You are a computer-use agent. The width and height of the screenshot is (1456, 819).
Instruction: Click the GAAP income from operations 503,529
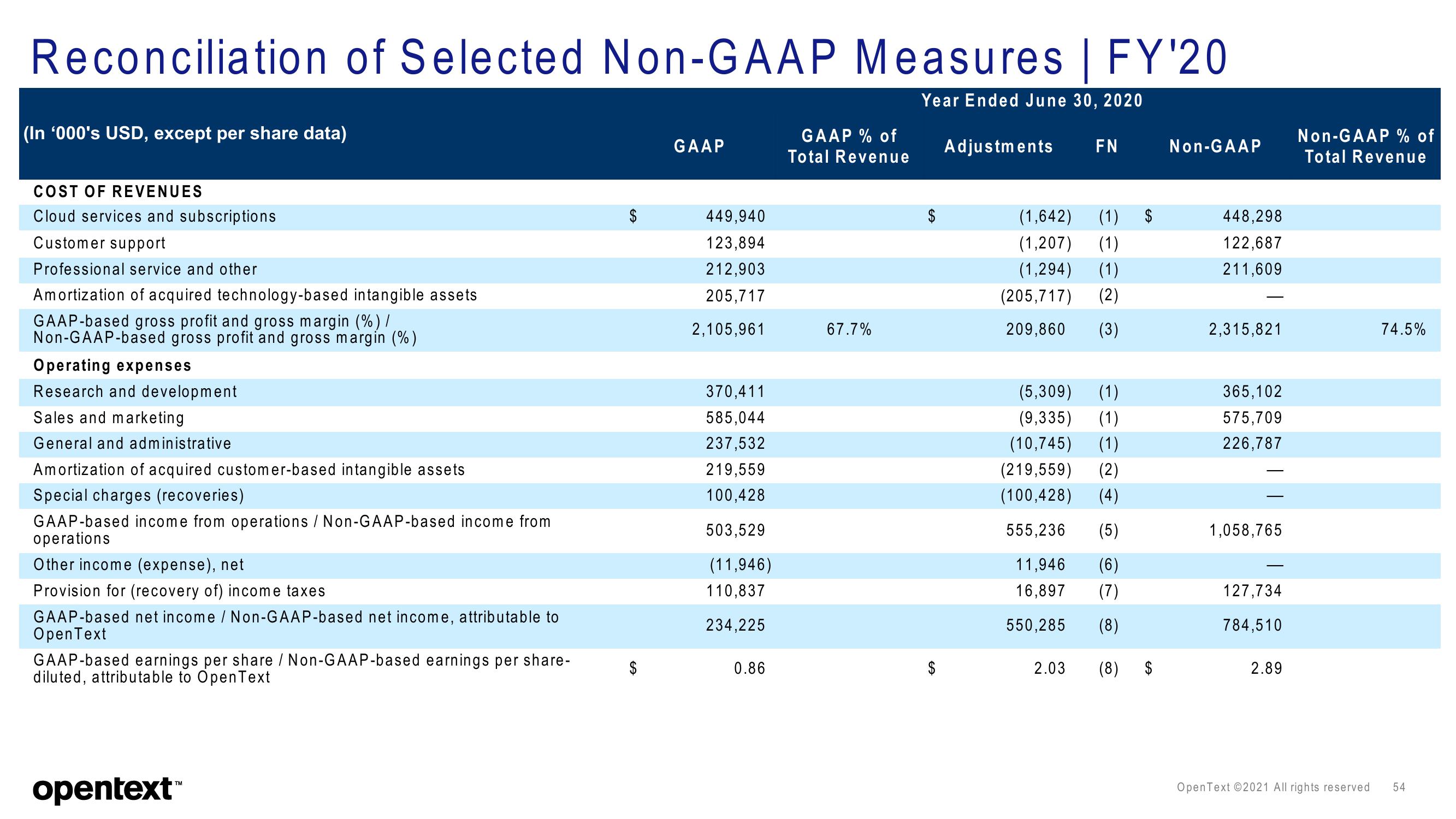[x=736, y=530]
